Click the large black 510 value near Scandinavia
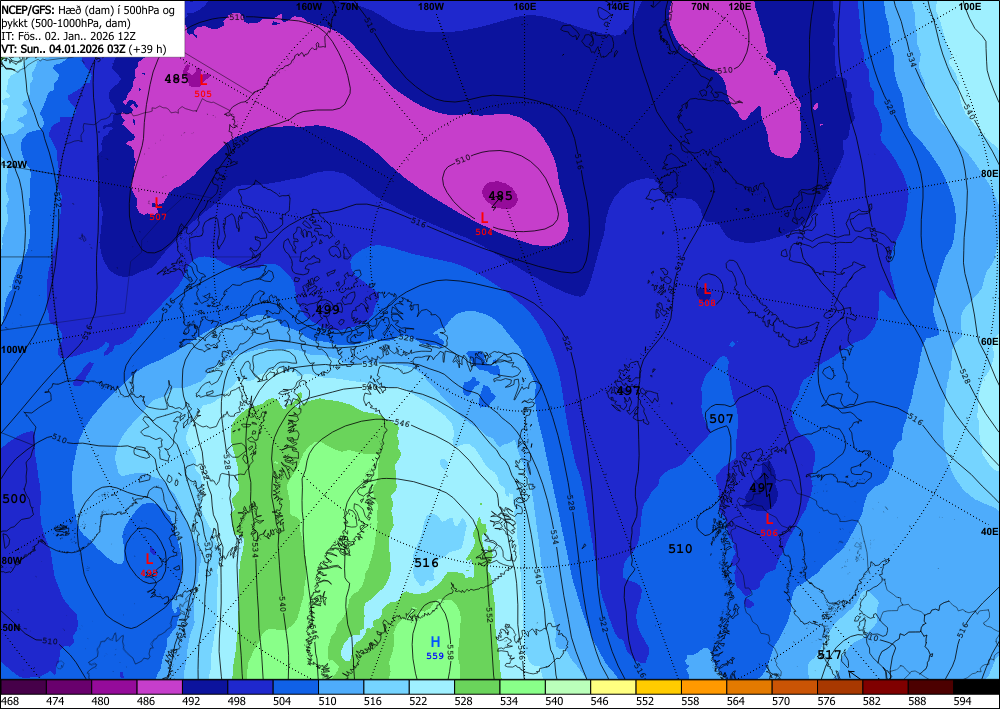Viewport: 1000px width, 709px height. (680, 548)
